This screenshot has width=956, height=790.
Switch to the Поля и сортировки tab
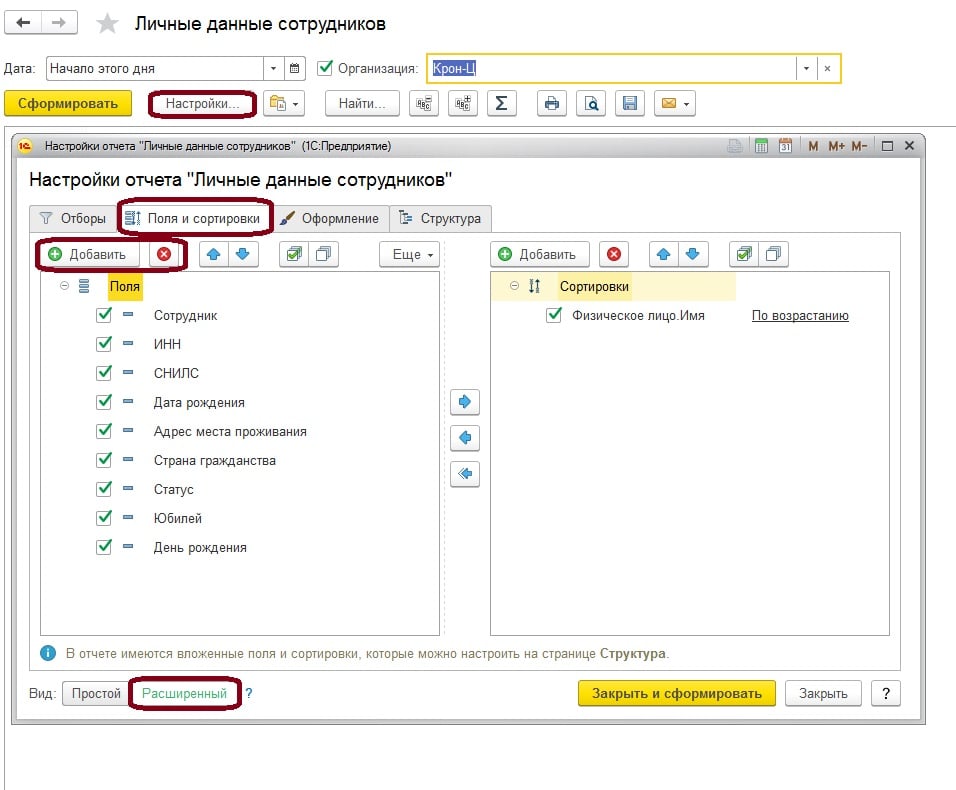point(193,218)
